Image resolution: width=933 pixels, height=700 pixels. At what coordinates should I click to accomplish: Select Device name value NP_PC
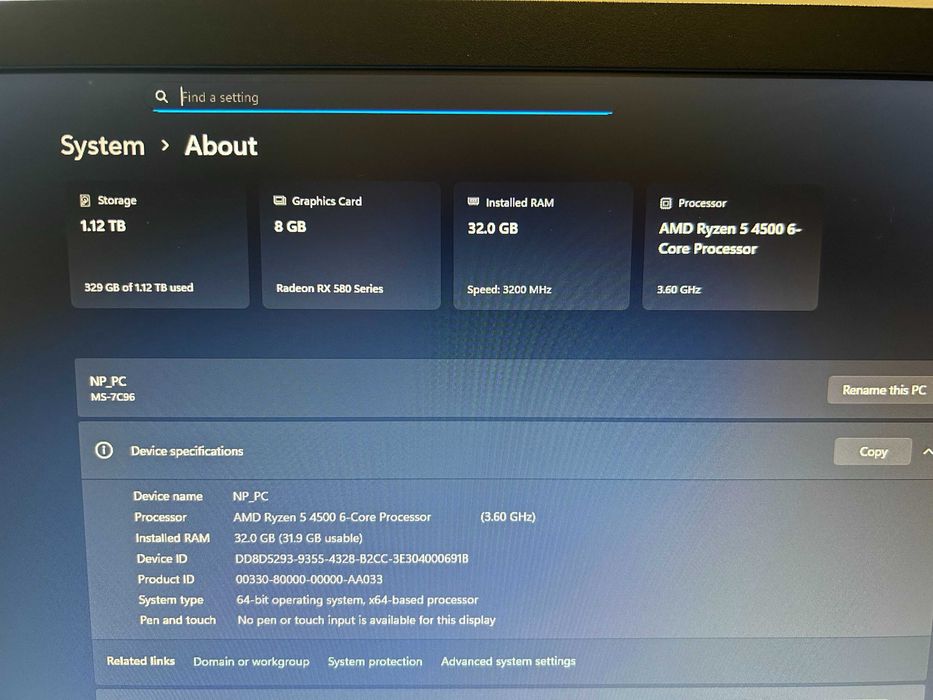[251, 496]
